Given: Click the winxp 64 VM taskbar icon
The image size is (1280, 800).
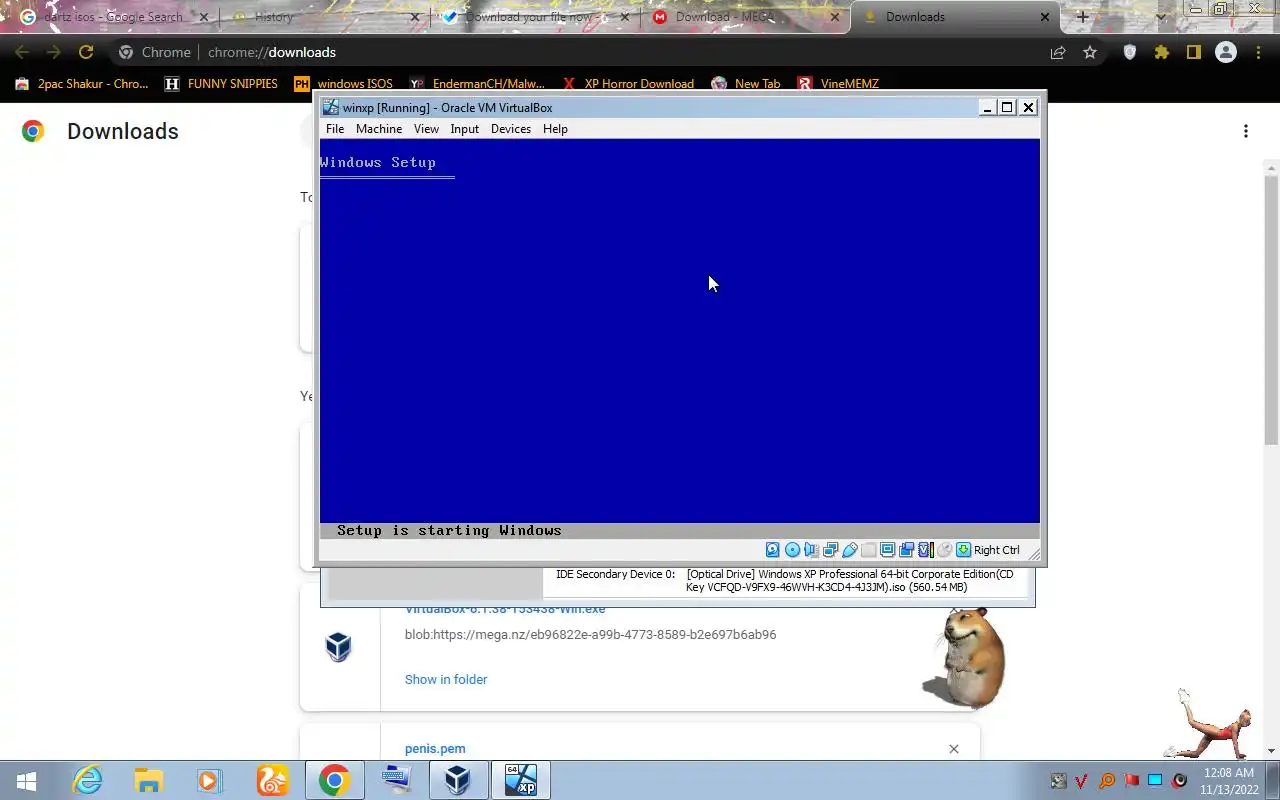Looking at the screenshot, I should coord(520,781).
